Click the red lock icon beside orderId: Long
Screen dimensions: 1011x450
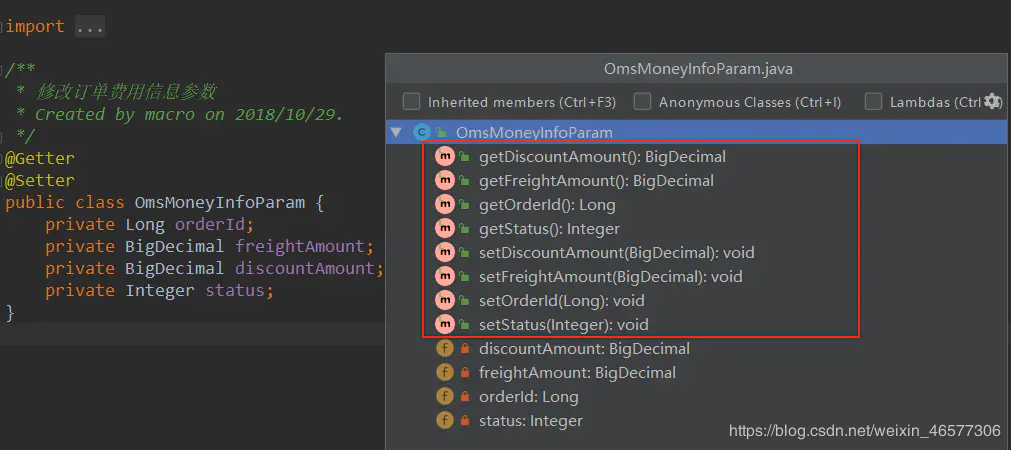(x=464, y=397)
